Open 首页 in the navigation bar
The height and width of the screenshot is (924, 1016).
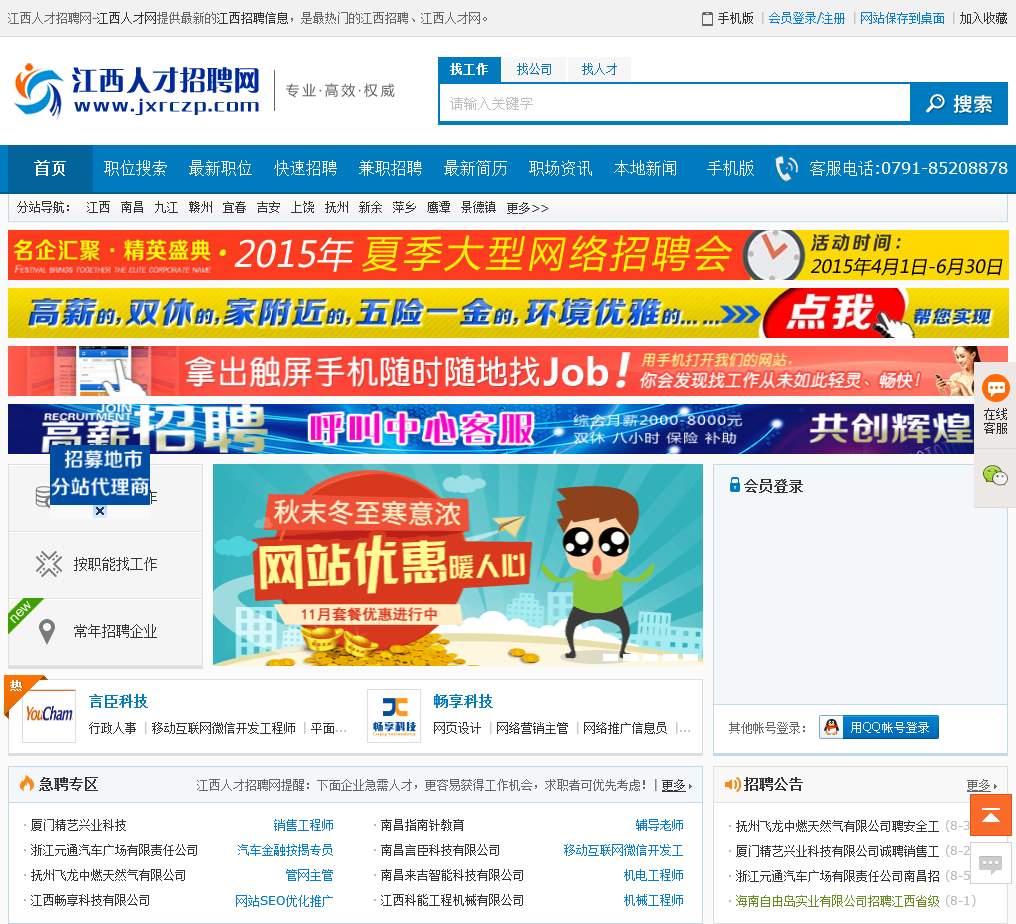(50, 168)
